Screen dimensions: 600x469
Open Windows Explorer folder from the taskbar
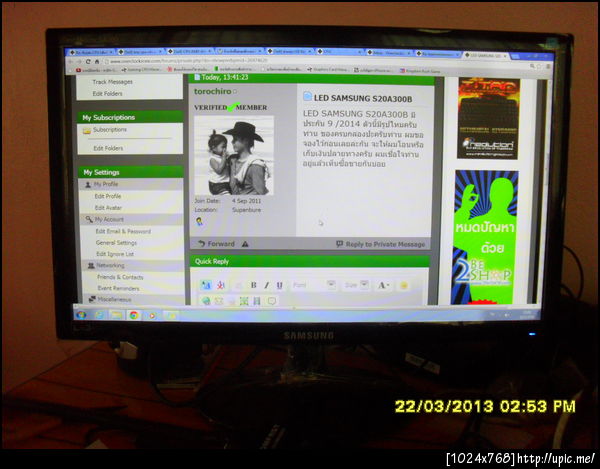(116, 315)
